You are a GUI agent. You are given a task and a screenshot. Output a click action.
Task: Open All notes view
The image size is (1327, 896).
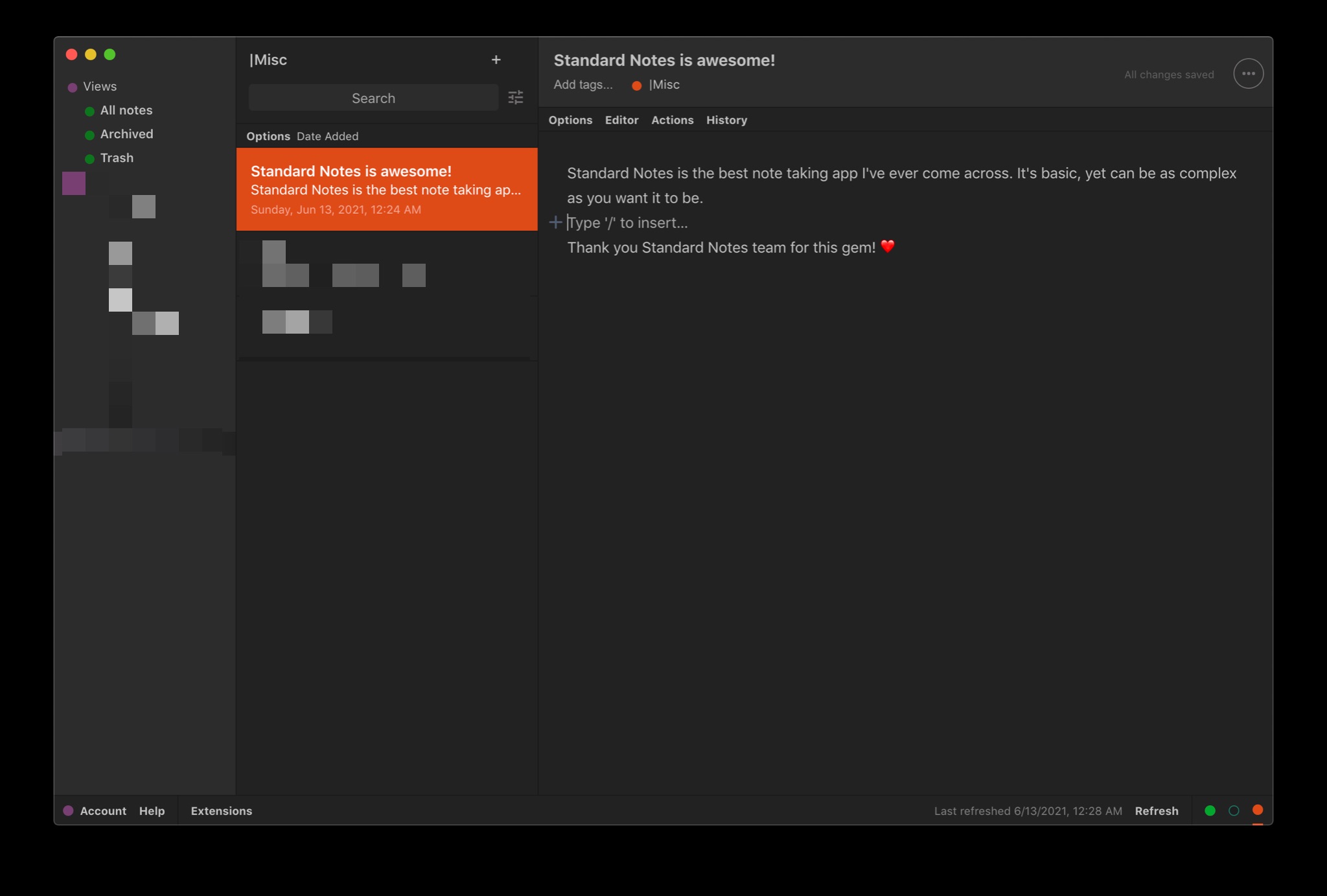pos(126,110)
